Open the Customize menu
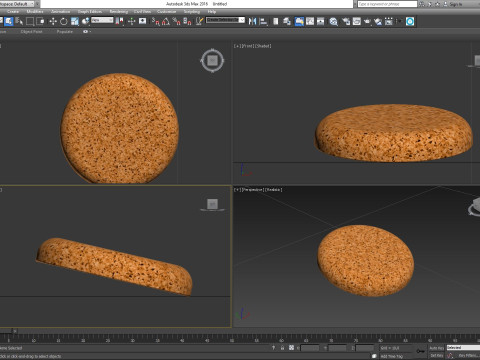 [x=166, y=12]
